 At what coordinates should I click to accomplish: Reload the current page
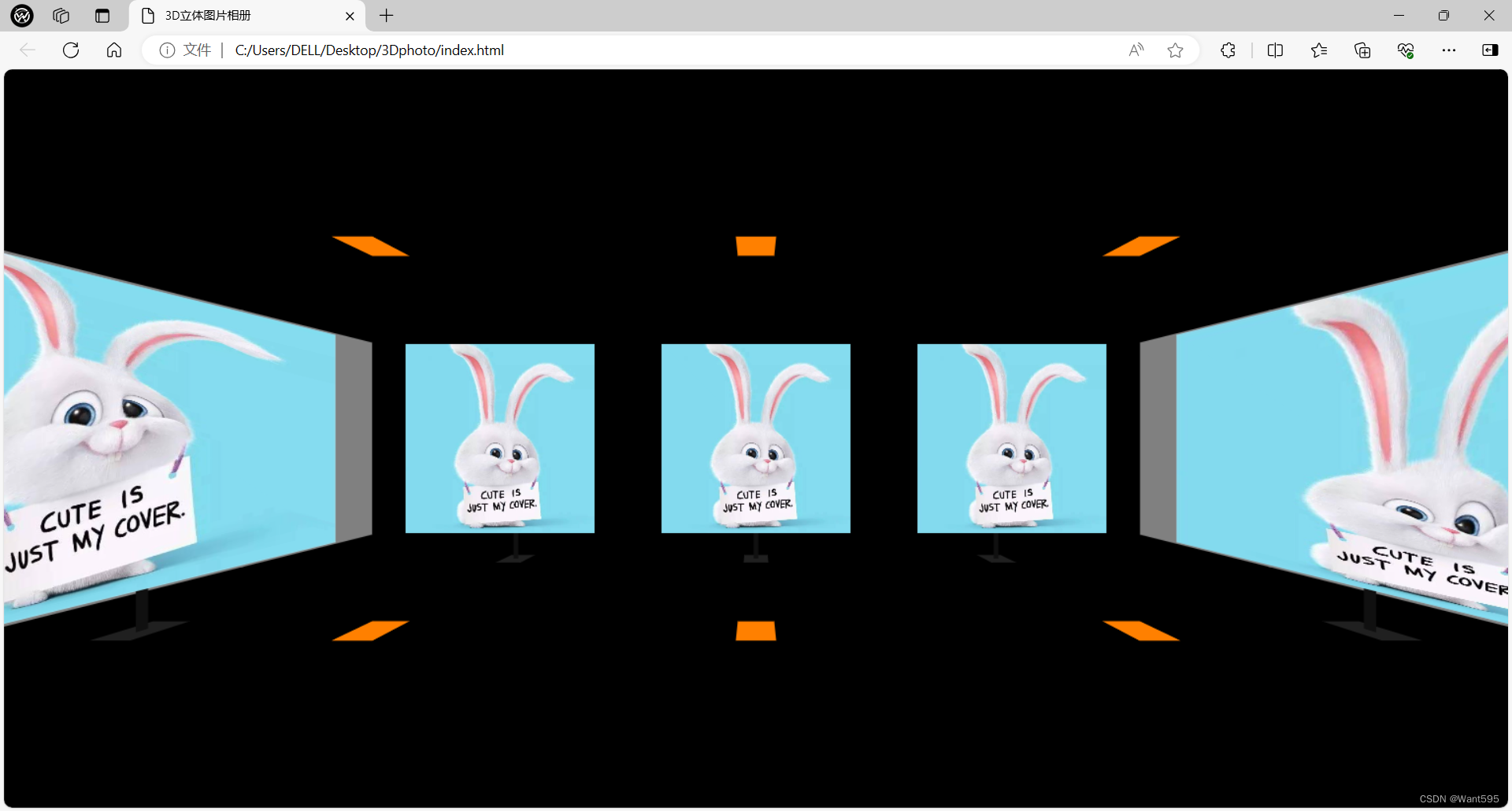point(71,50)
